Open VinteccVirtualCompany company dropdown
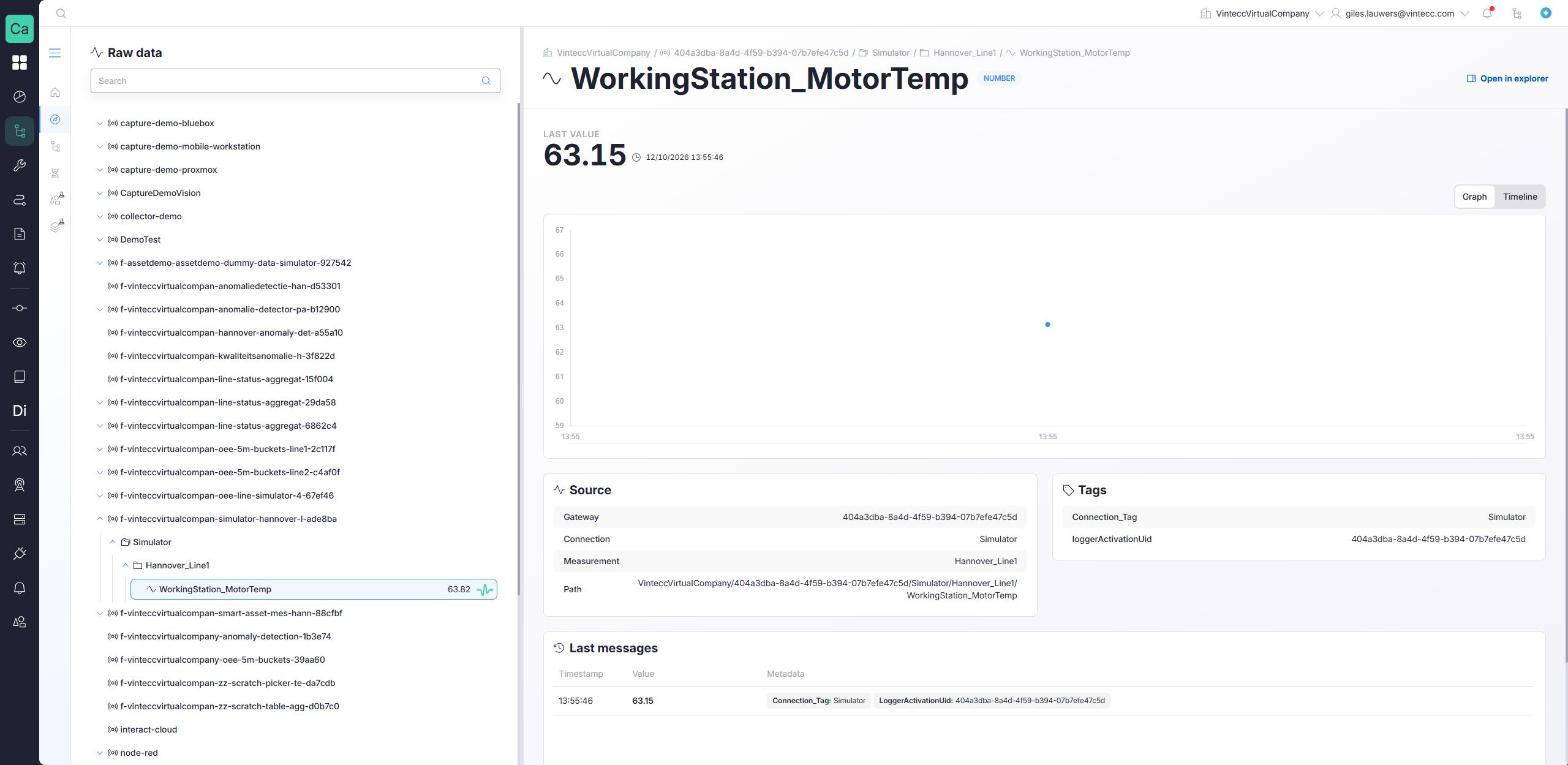This screenshot has width=1568, height=765. coord(1262,13)
